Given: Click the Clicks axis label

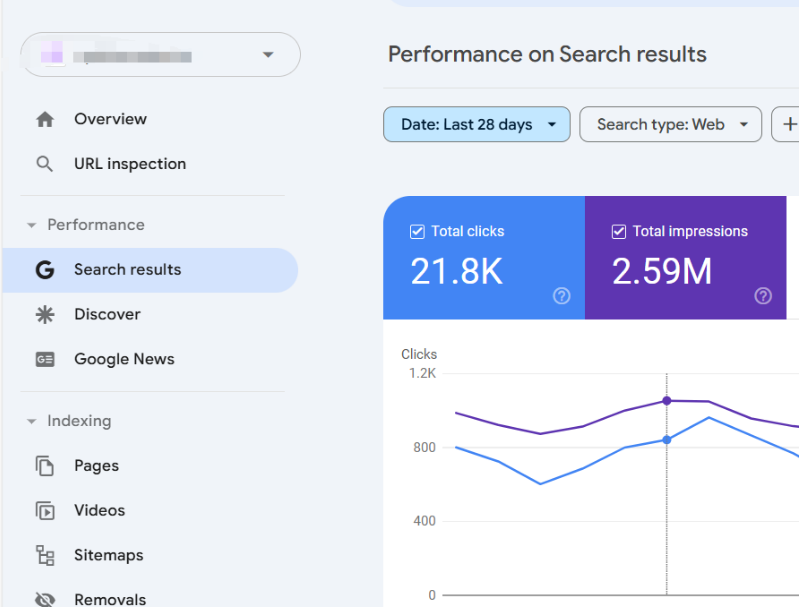Looking at the screenshot, I should 419,354.
